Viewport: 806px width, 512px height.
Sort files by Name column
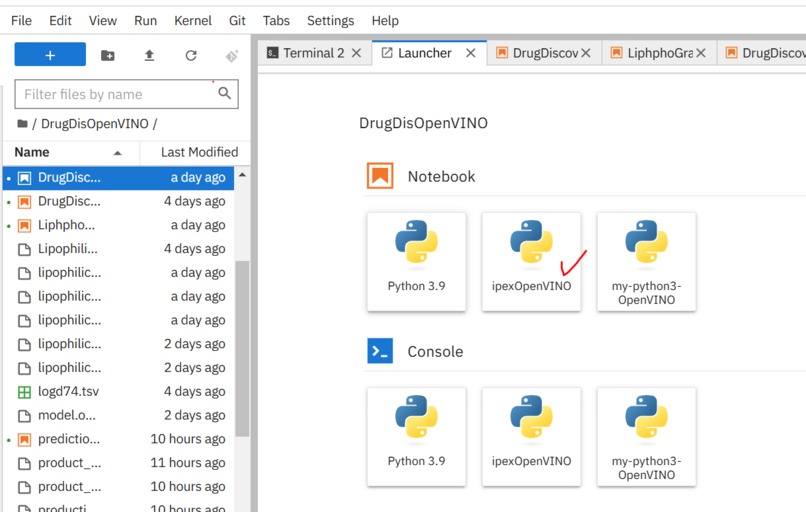click(71, 152)
